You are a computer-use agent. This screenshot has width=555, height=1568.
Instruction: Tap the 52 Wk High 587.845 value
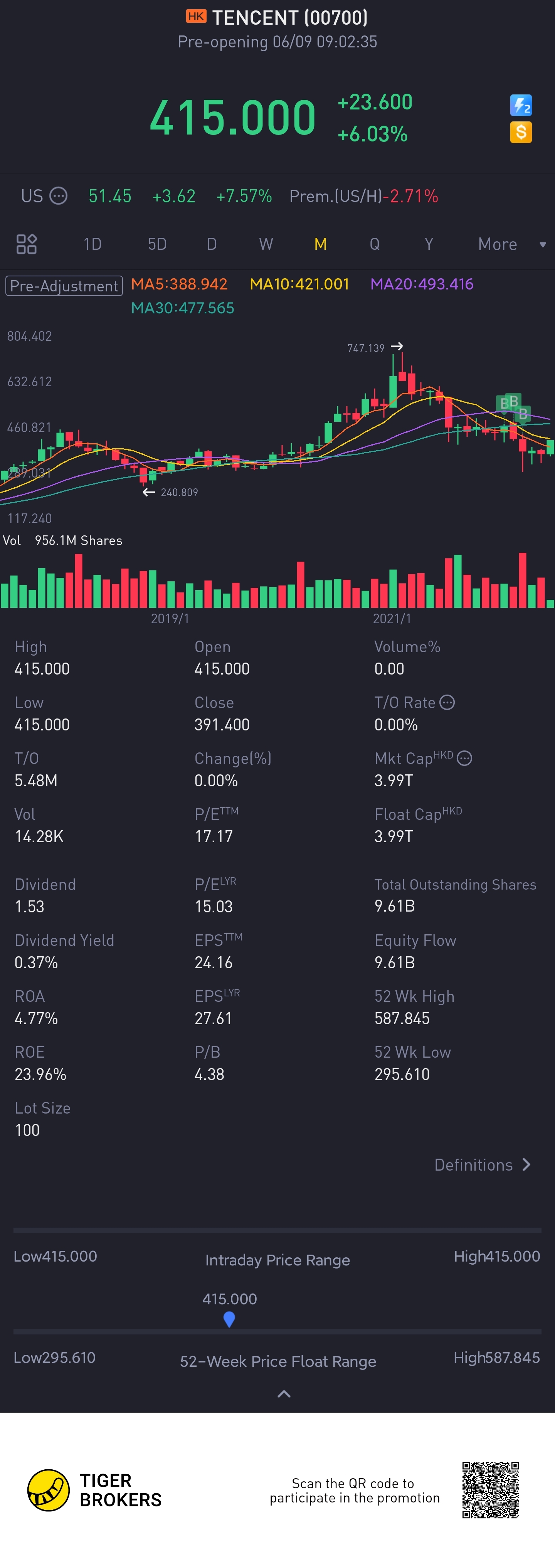[x=402, y=1018]
